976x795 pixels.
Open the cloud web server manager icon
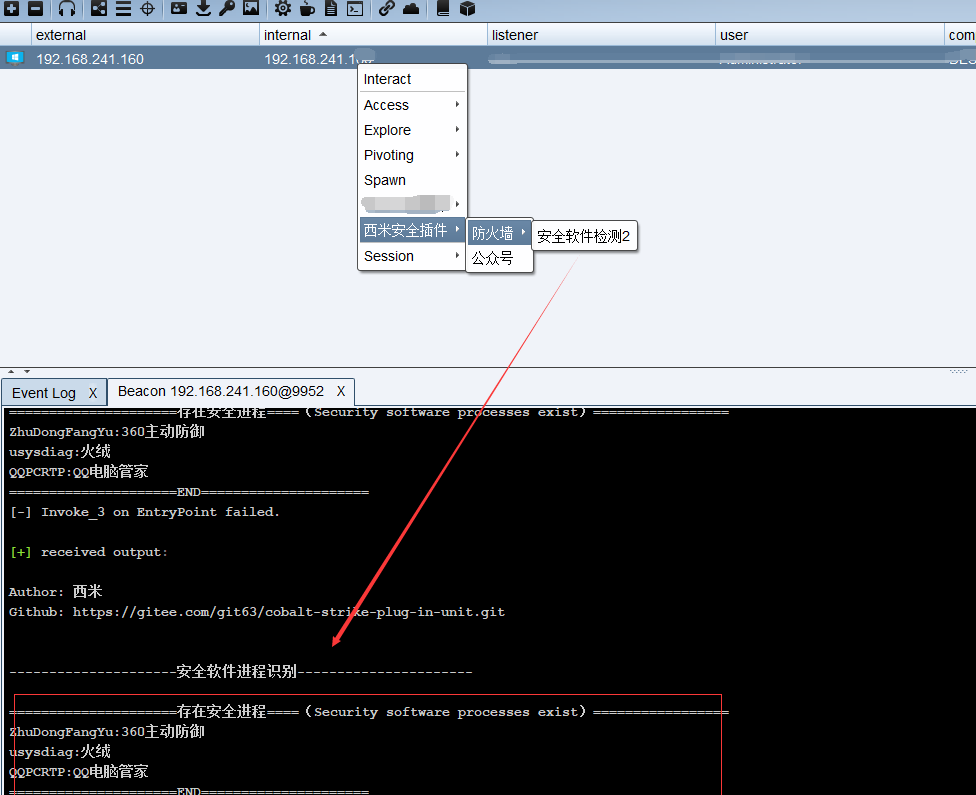click(x=411, y=9)
